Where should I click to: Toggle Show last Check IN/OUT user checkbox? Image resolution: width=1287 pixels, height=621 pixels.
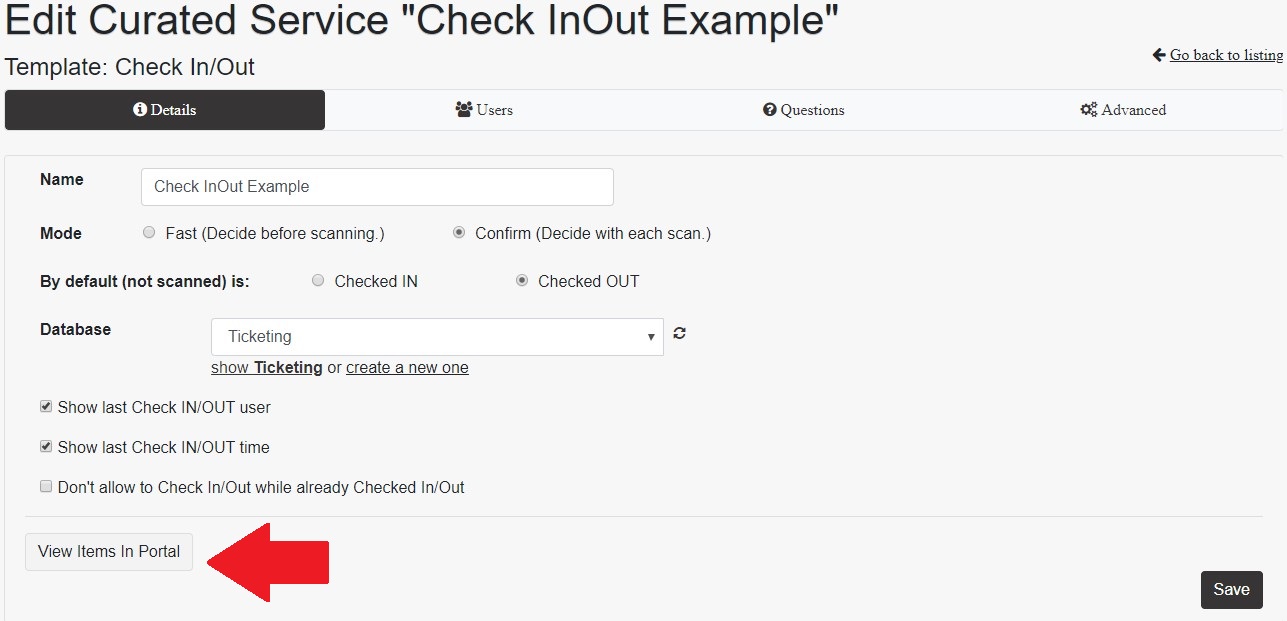46,407
